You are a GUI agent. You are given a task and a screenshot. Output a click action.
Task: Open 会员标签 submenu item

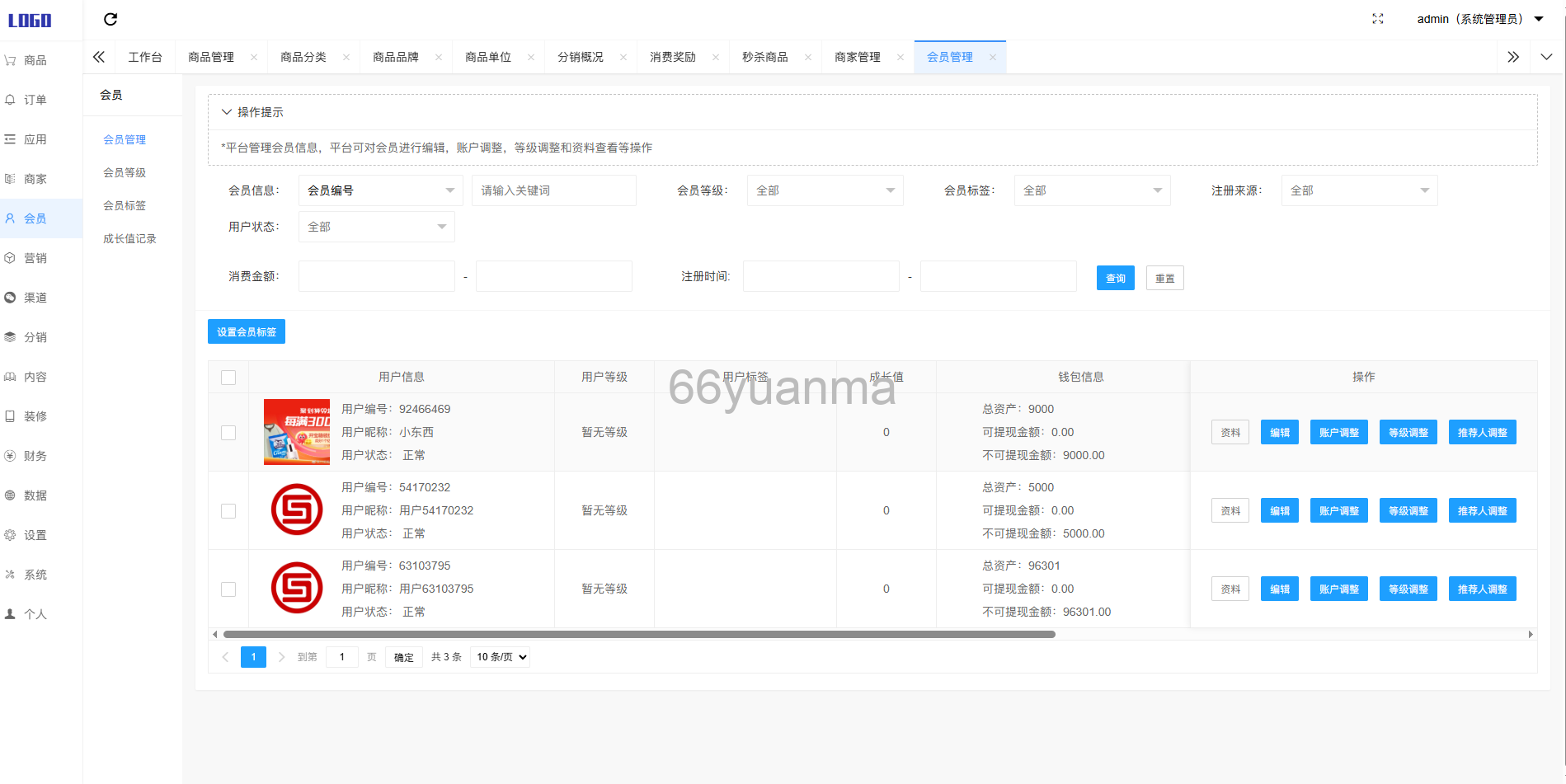coord(125,205)
